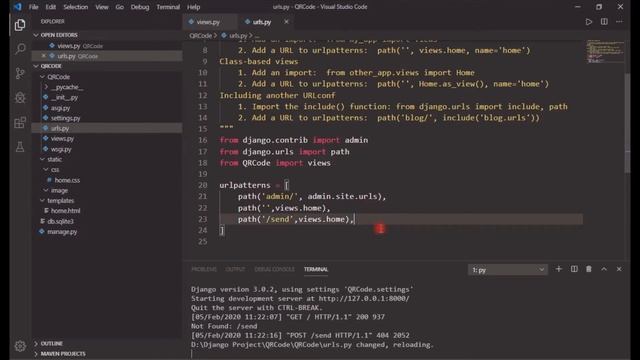The image size is (640, 360).
Task: Open wsgi.py in the file tree
Action: pyautogui.click(x=107, y=149)
